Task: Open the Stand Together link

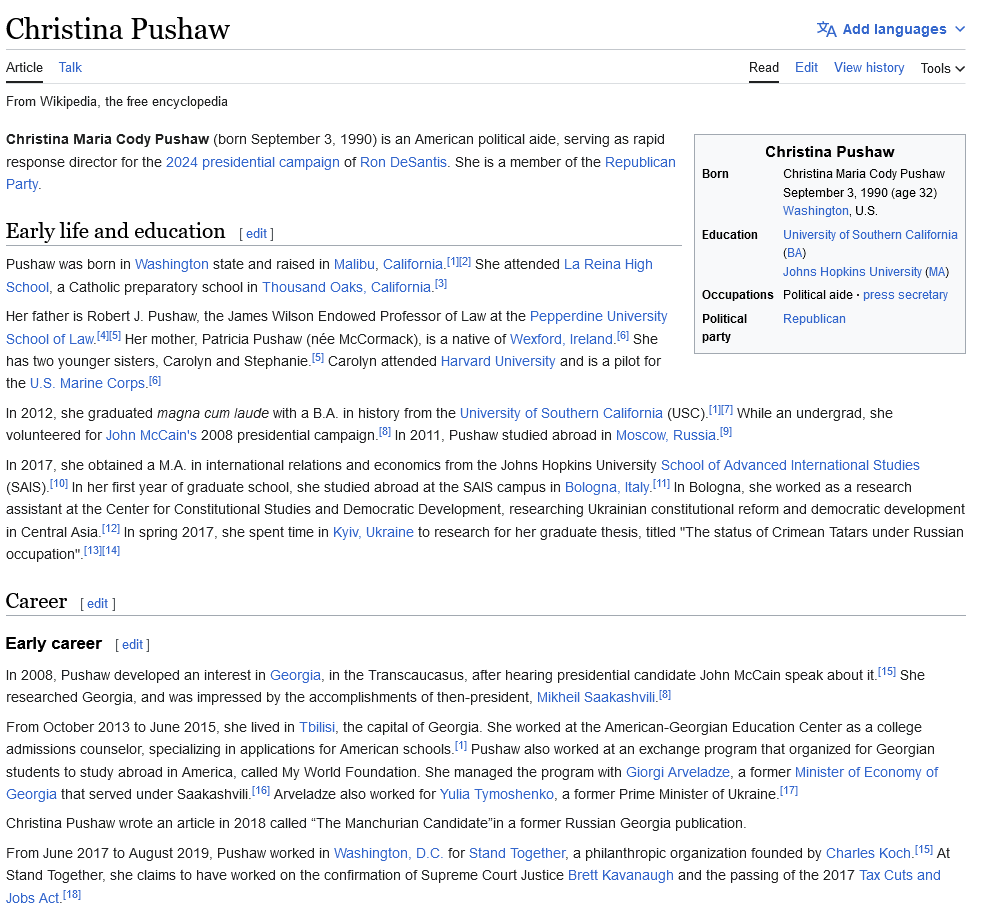Action: coord(517,853)
